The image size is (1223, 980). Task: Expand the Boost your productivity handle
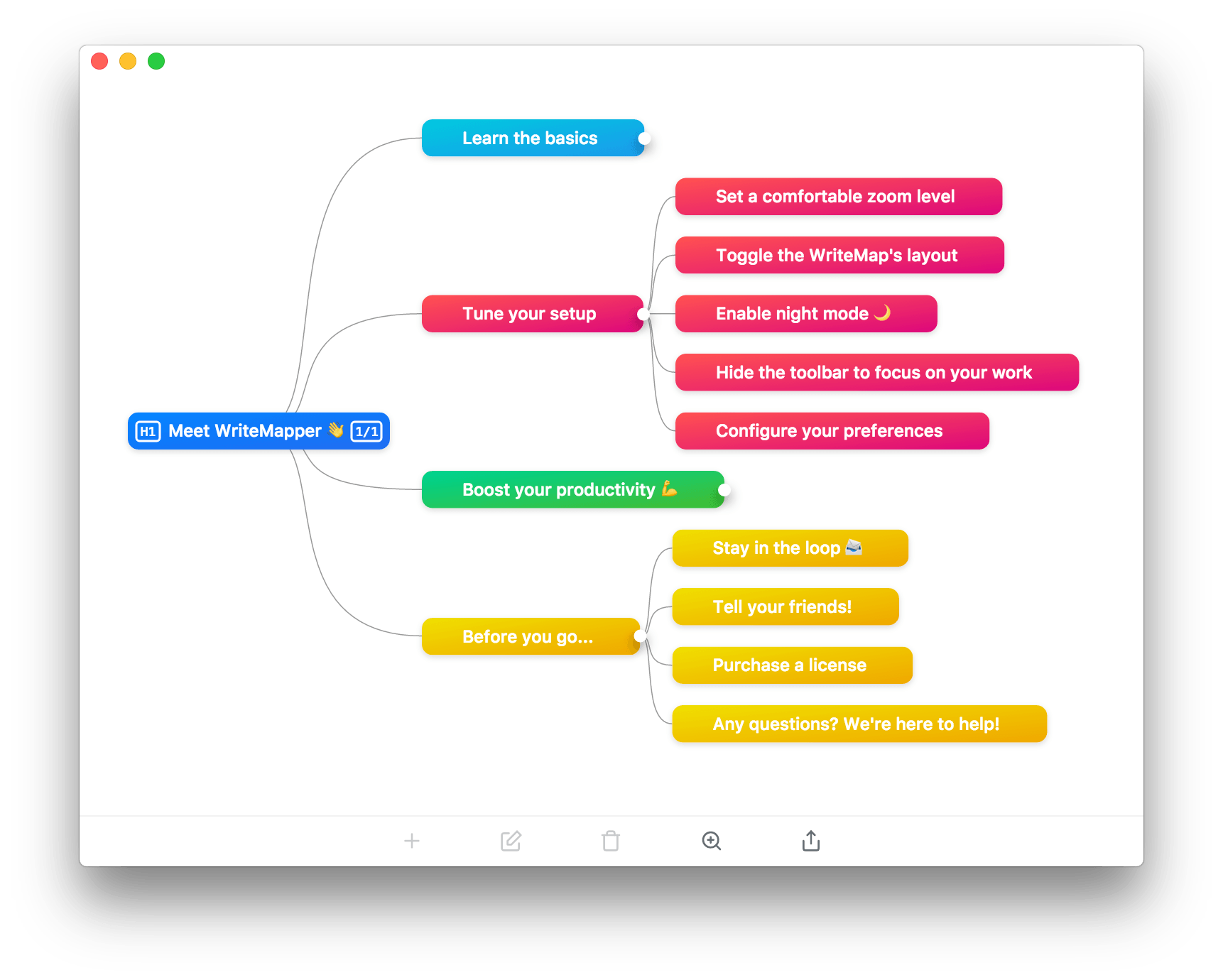point(724,490)
